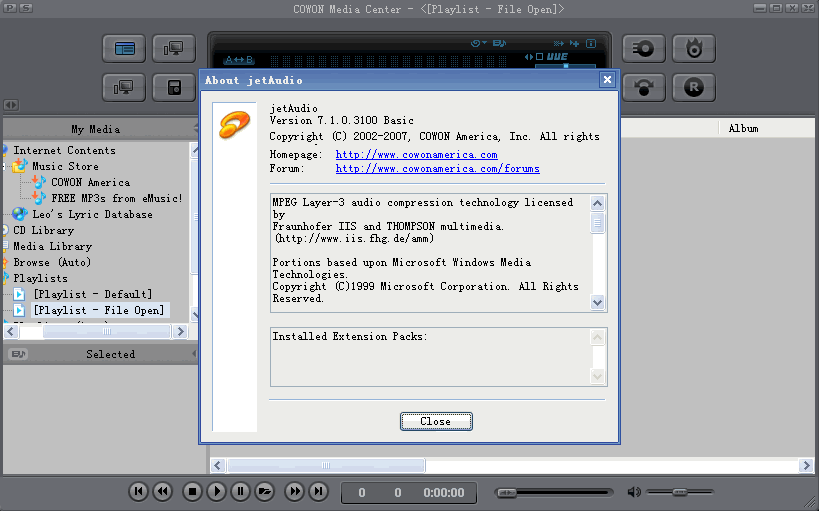Toggle A-B repeat in the display

[x=239, y=60]
